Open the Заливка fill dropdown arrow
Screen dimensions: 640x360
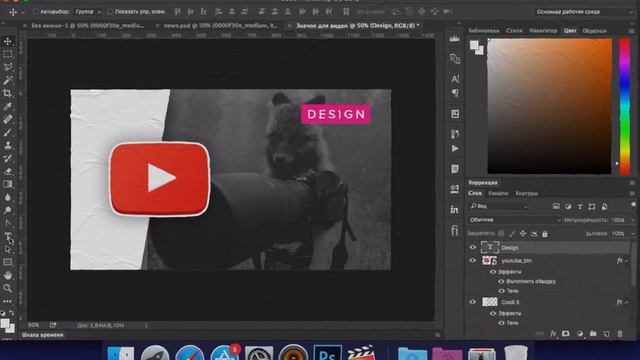pos(633,233)
